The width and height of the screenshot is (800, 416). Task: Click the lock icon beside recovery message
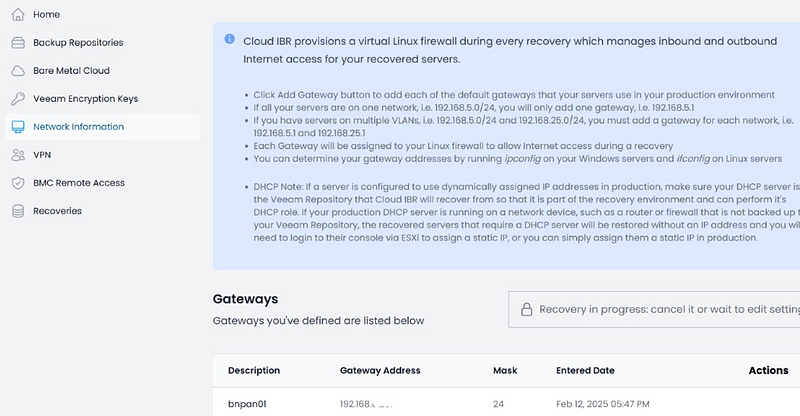526,309
